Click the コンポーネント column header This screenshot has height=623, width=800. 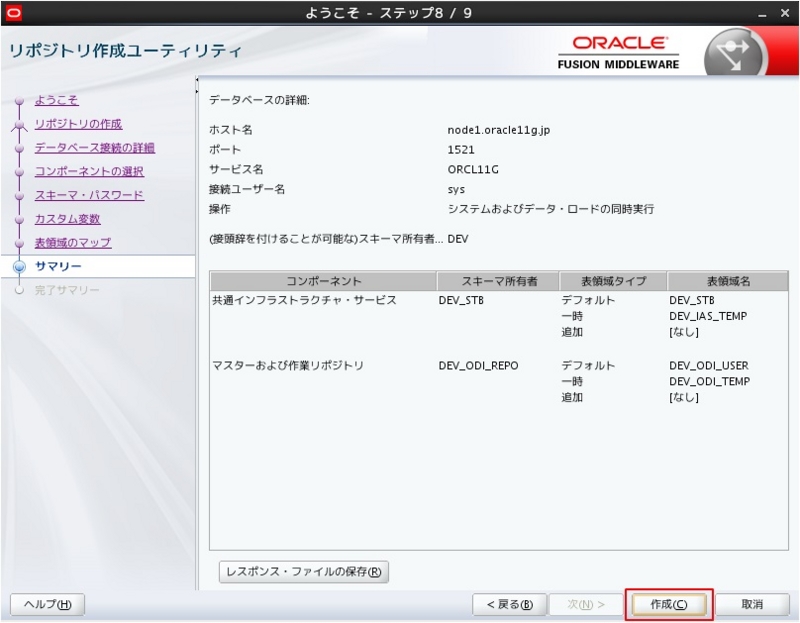tap(323, 281)
